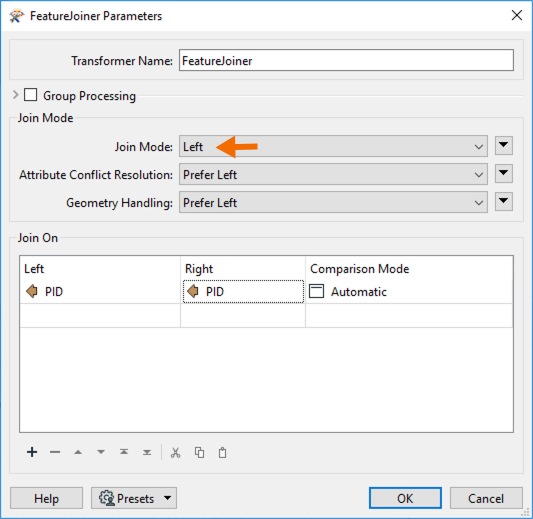This screenshot has height=519, width=533.
Task: Edit the Transformer Name field
Action: [346, 60]
